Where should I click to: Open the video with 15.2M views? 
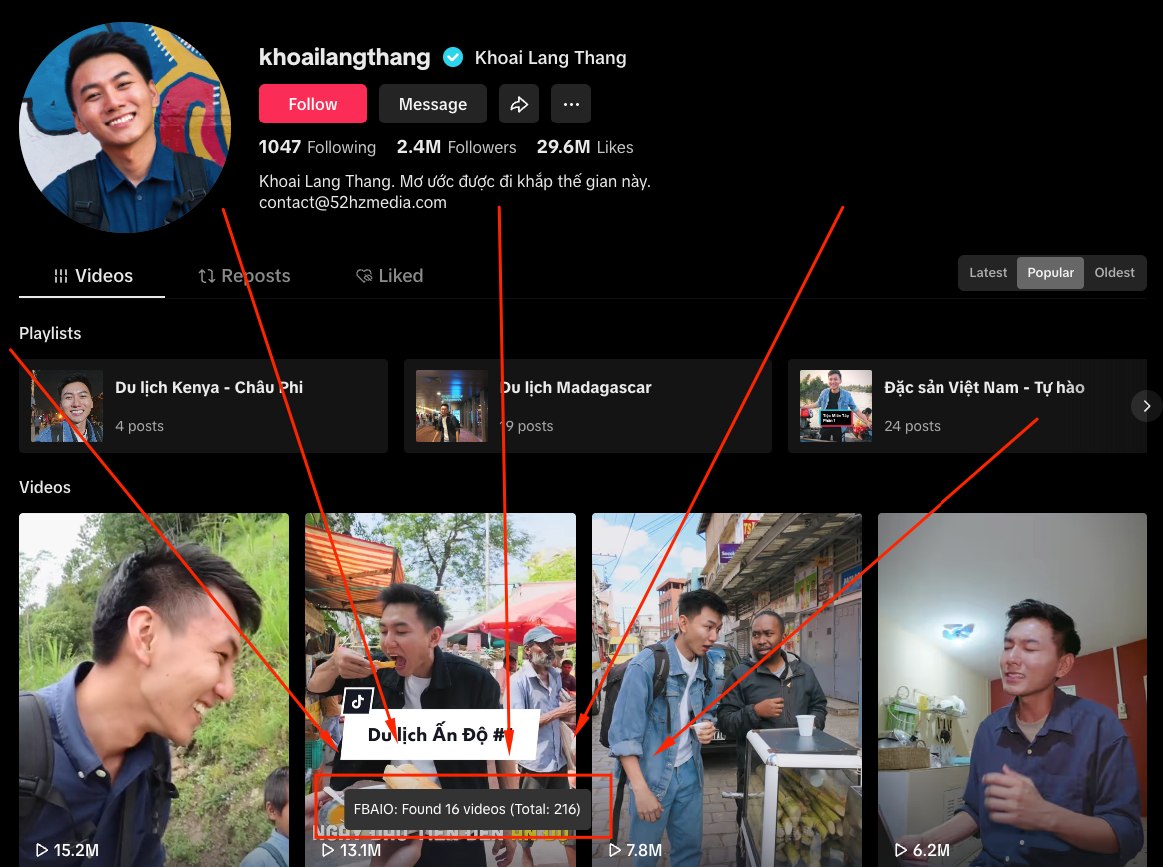point(154,690)
